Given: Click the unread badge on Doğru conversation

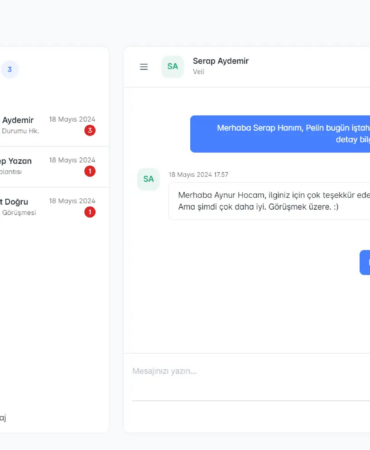Looking at the screenshot, I should click(90, 212).
